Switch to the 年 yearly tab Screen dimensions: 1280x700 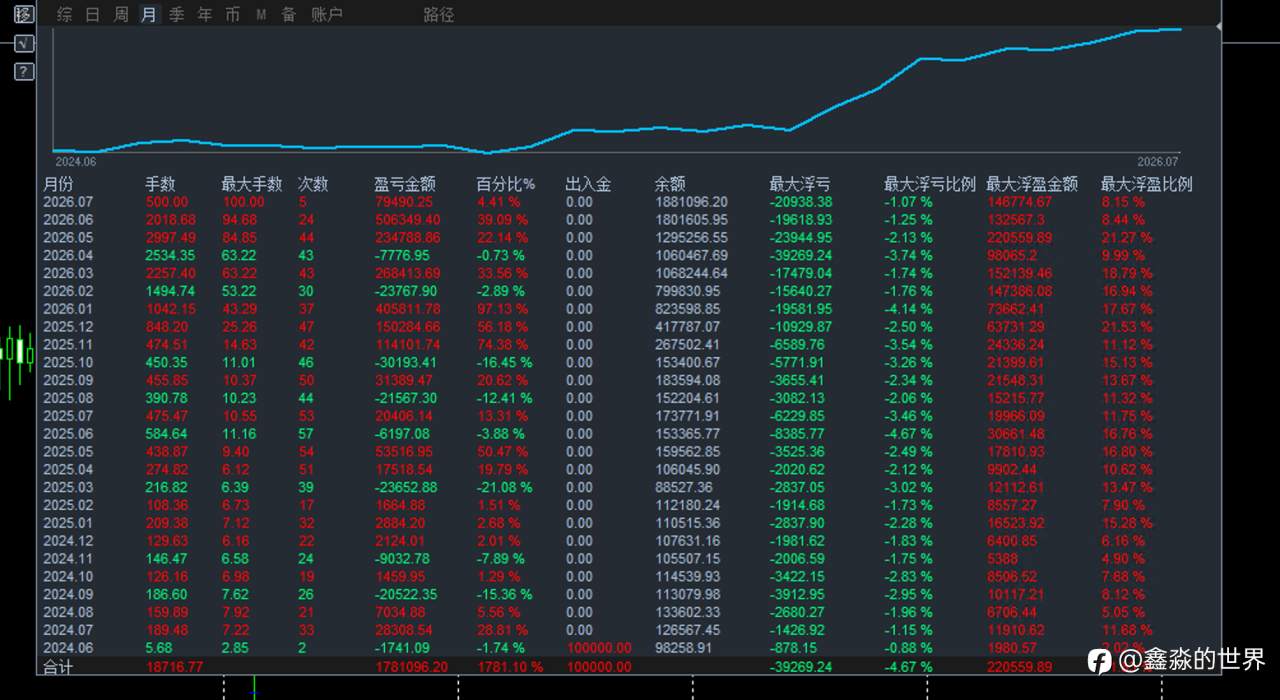[x=205, y=15]
